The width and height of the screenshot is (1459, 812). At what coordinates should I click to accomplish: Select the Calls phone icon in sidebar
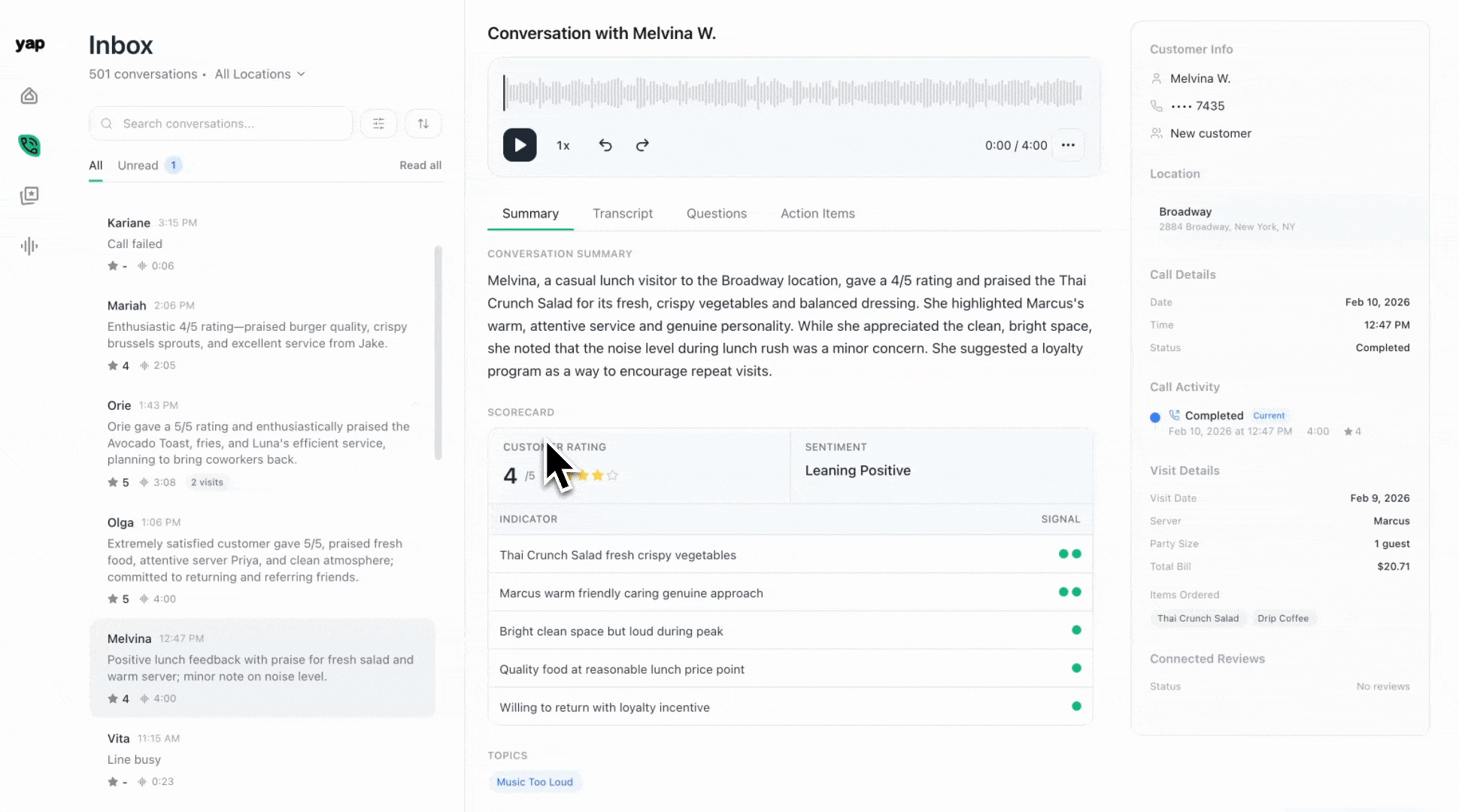pos(29,145)
